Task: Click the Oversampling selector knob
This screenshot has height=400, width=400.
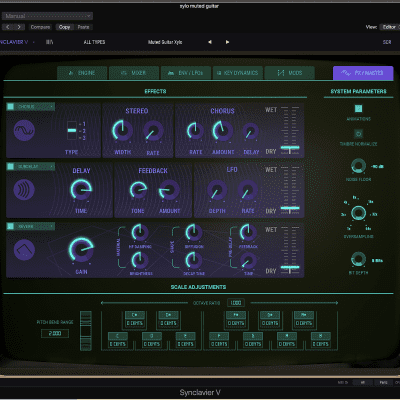Action: click(x=358, y=213)
